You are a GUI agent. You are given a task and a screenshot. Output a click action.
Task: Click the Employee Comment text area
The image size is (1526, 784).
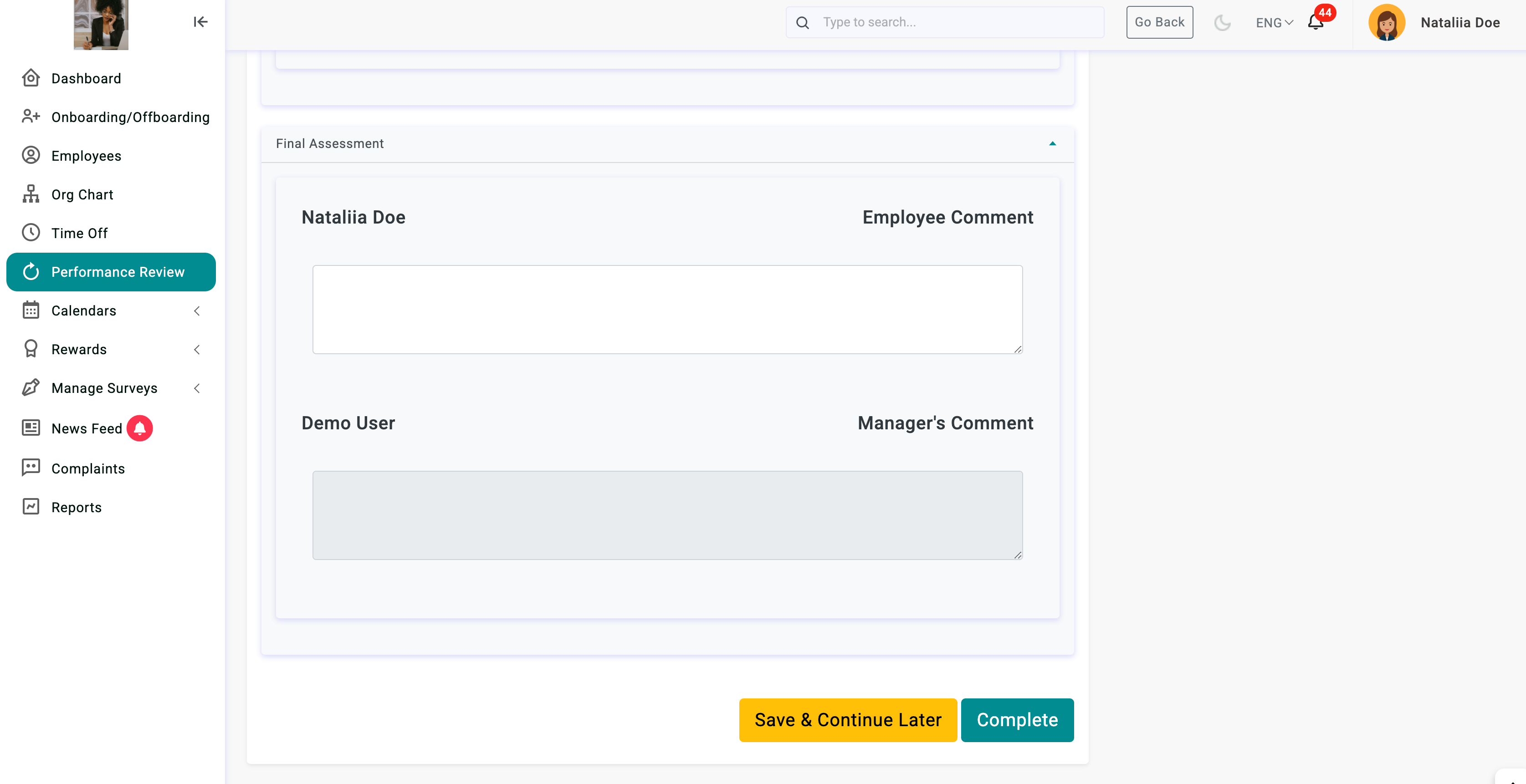coord(668,309)
